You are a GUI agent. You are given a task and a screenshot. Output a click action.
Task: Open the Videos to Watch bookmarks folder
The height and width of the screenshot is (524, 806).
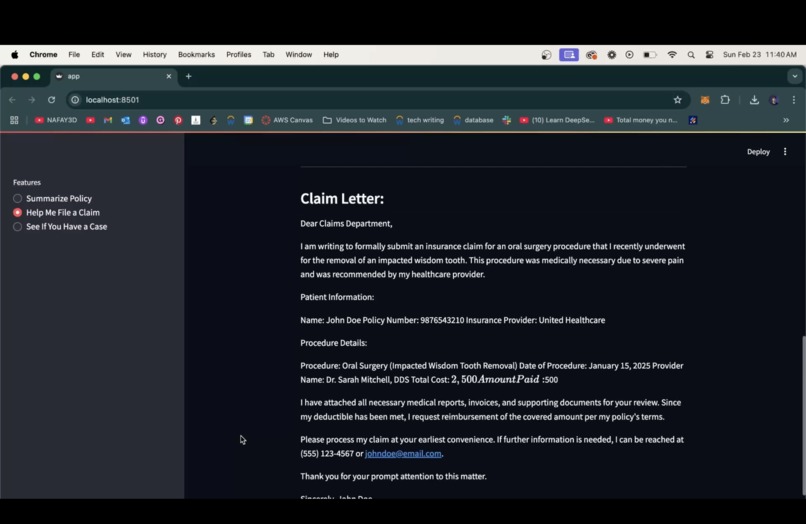click(x=354, y=120)
